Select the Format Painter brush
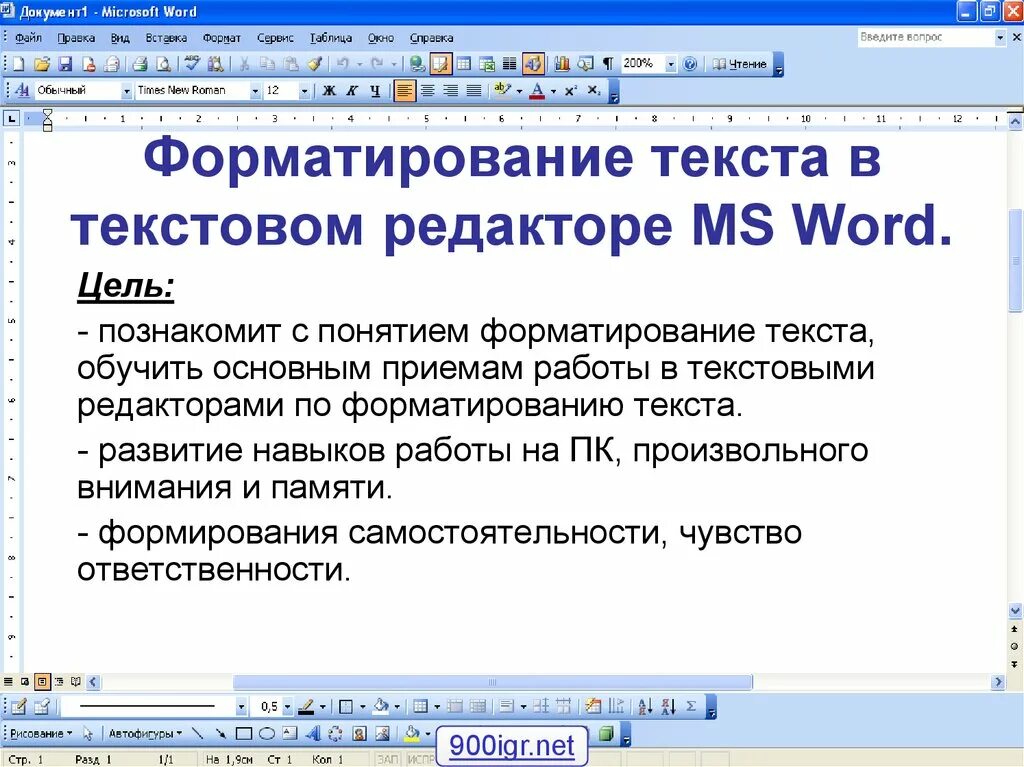This screenshot has height=767, width=1024. 315,64
